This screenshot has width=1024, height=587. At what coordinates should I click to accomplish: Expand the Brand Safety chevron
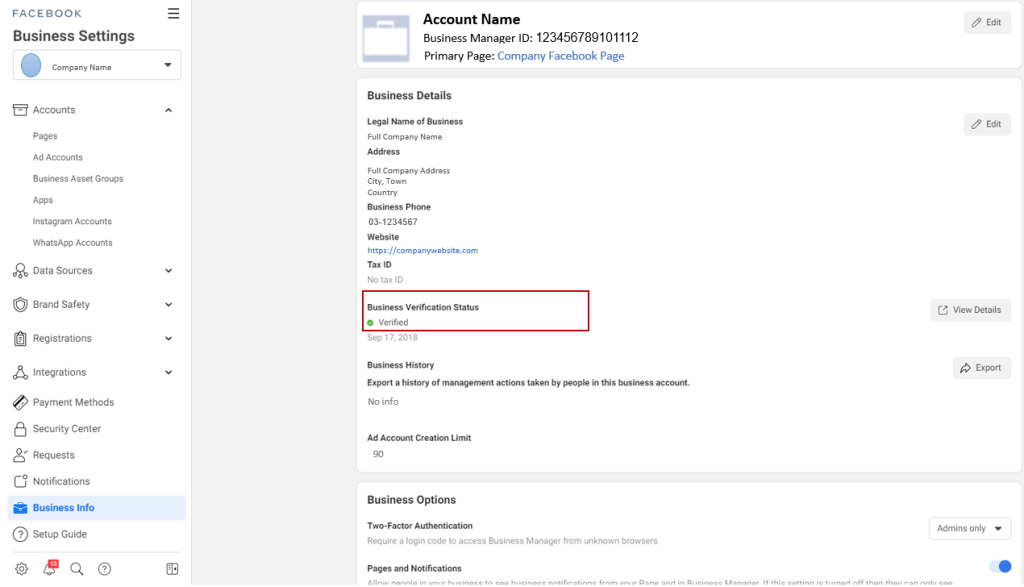click(168, 304)
